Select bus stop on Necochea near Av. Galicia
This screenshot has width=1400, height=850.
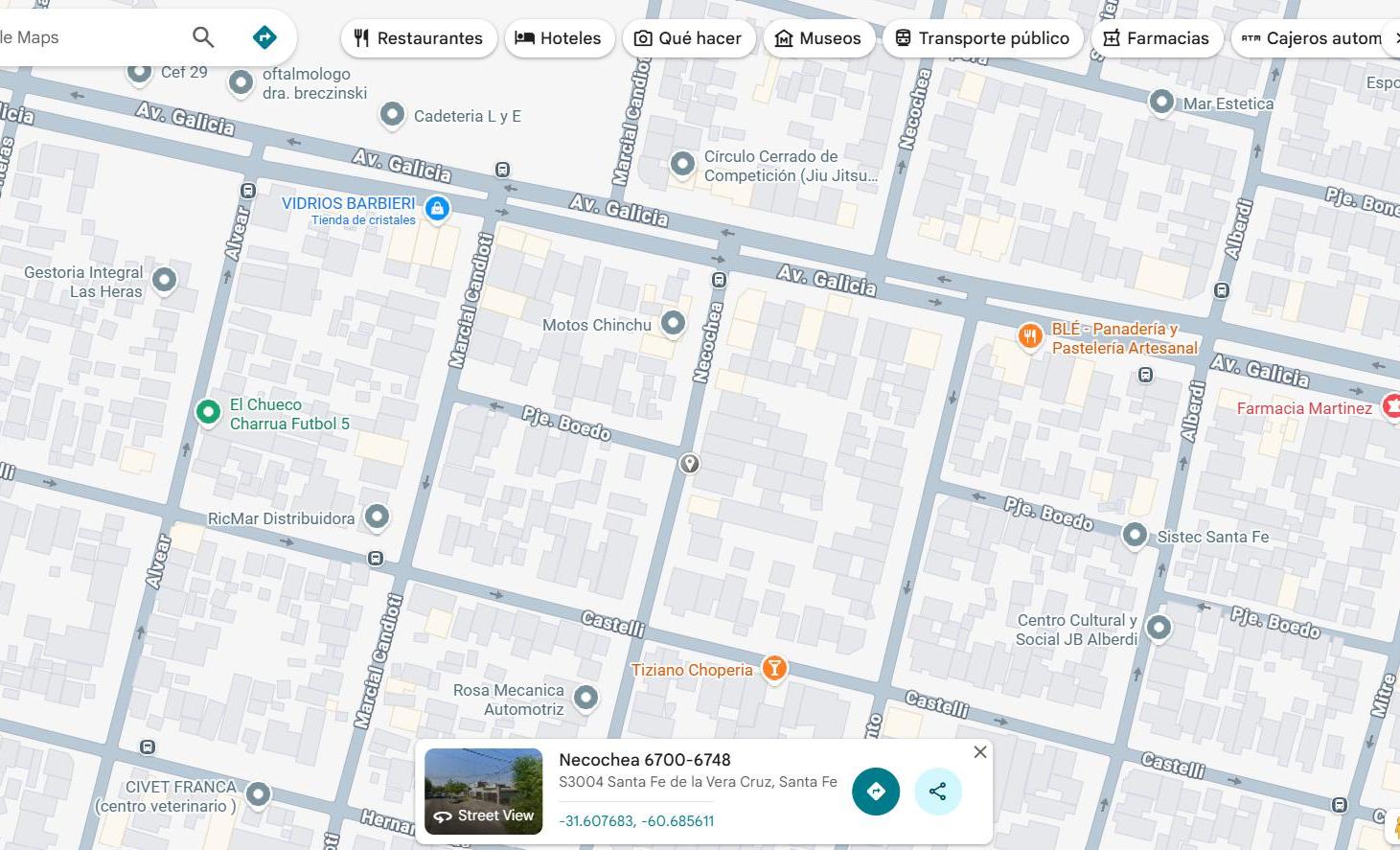(x=719, y=280)
